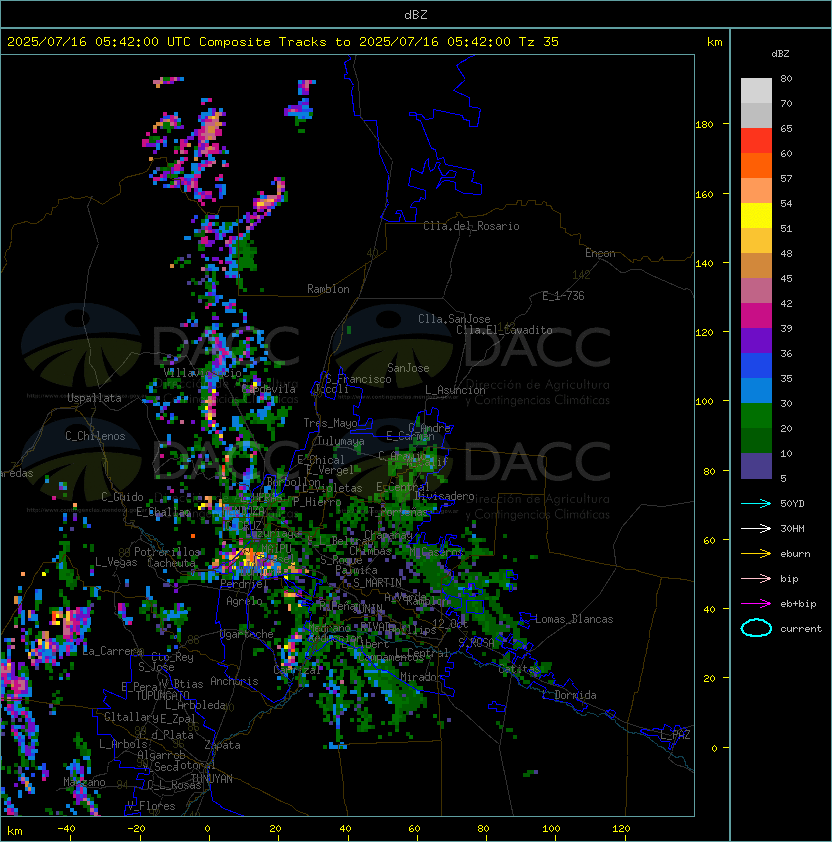The image size is (832, 842).
Task: Click the 'Anchoris' map label
Action: (234, 681)
